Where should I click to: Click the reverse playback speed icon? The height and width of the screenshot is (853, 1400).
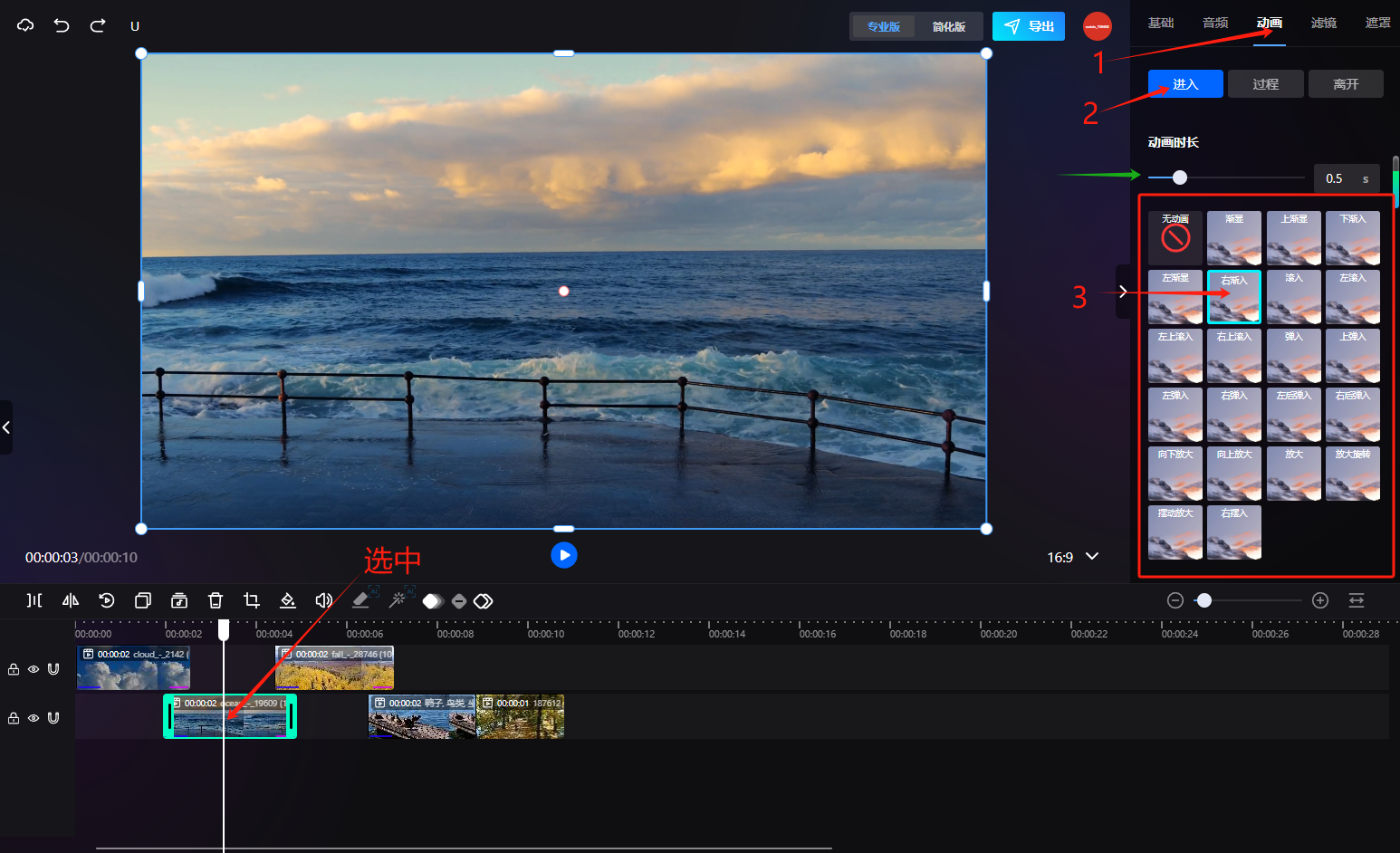(107, 600)
